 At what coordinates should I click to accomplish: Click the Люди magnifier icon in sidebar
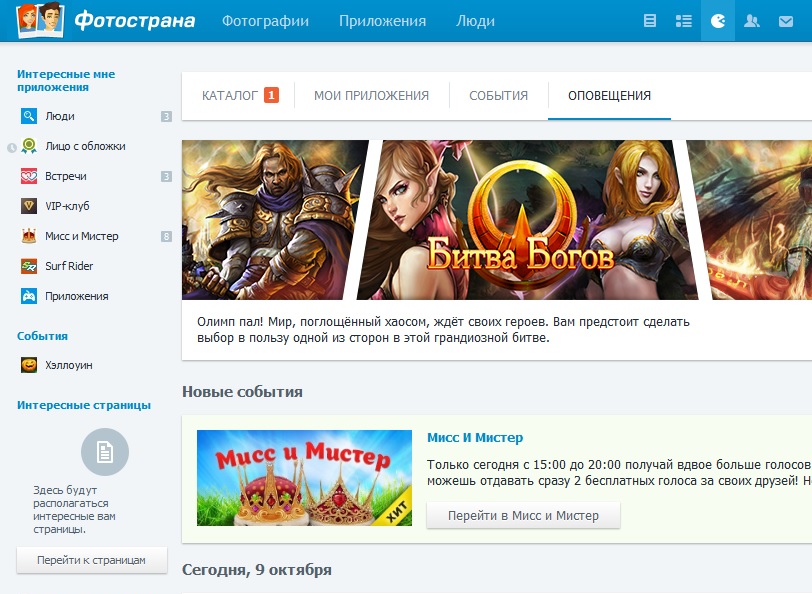point(29,116)
